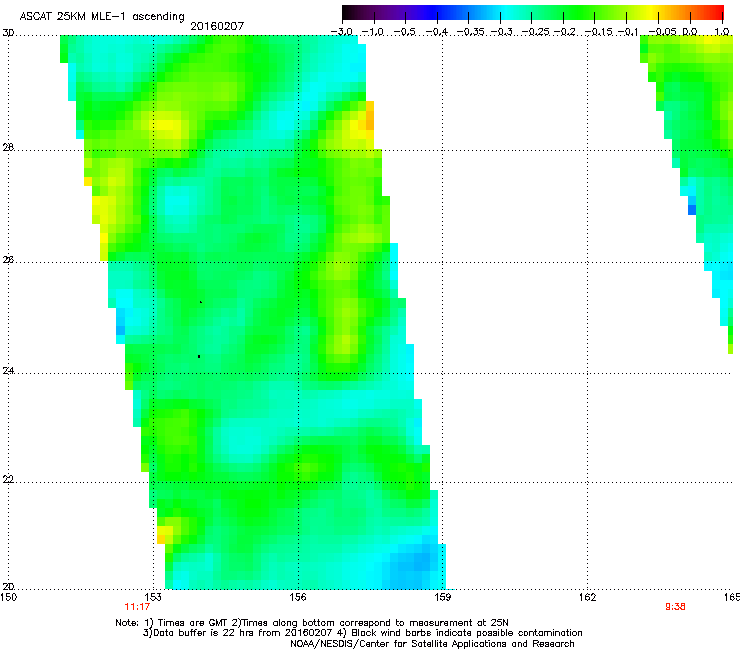Viewport: 740px width, 650px height.
Task: Click the red 11:17 swath time
Action: pyautogui.click(x=137, y=607)
